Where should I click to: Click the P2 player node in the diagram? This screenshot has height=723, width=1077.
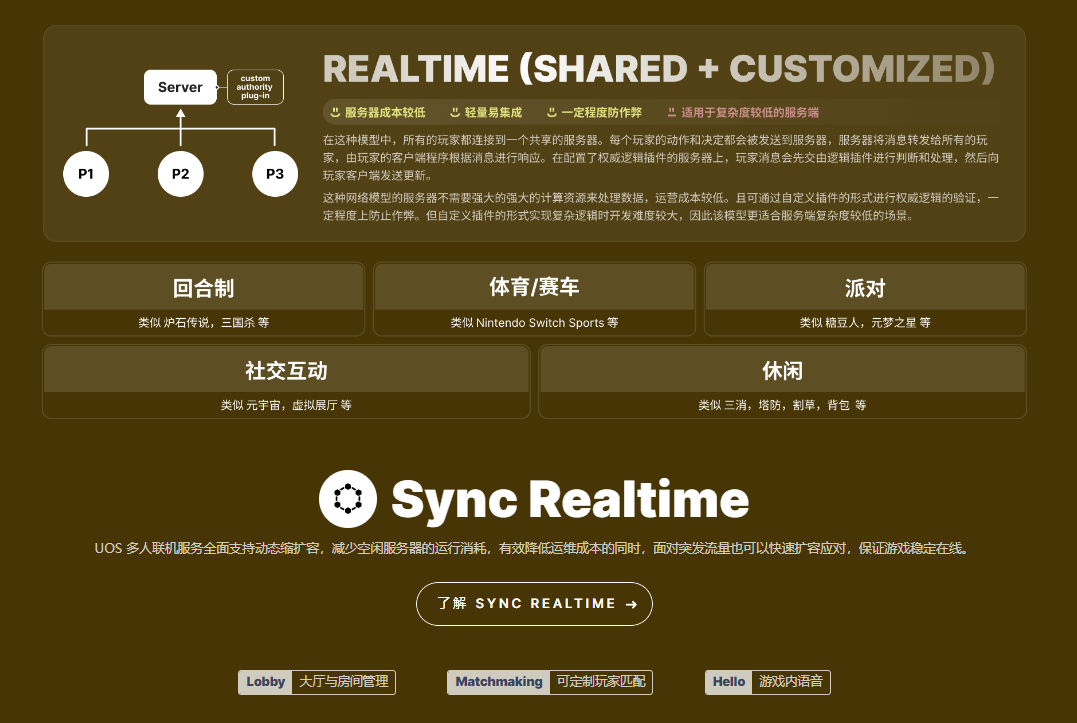181,174
